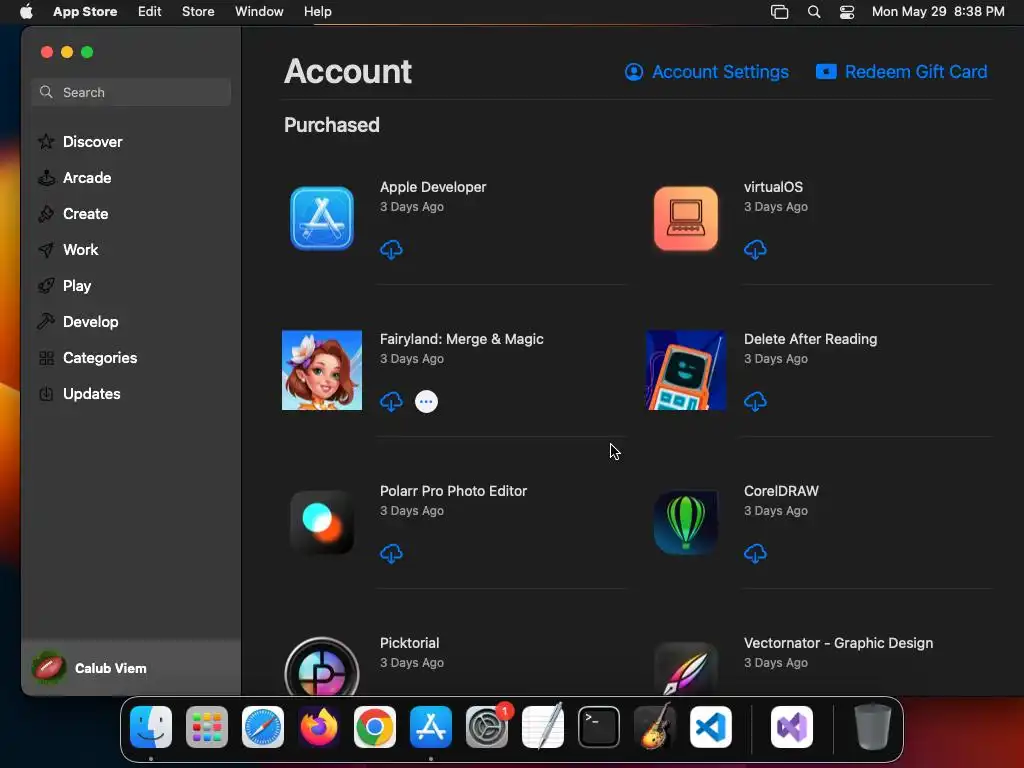Open the virtualOS app icon
1024x768 pixels.
(x=686, y=218)
